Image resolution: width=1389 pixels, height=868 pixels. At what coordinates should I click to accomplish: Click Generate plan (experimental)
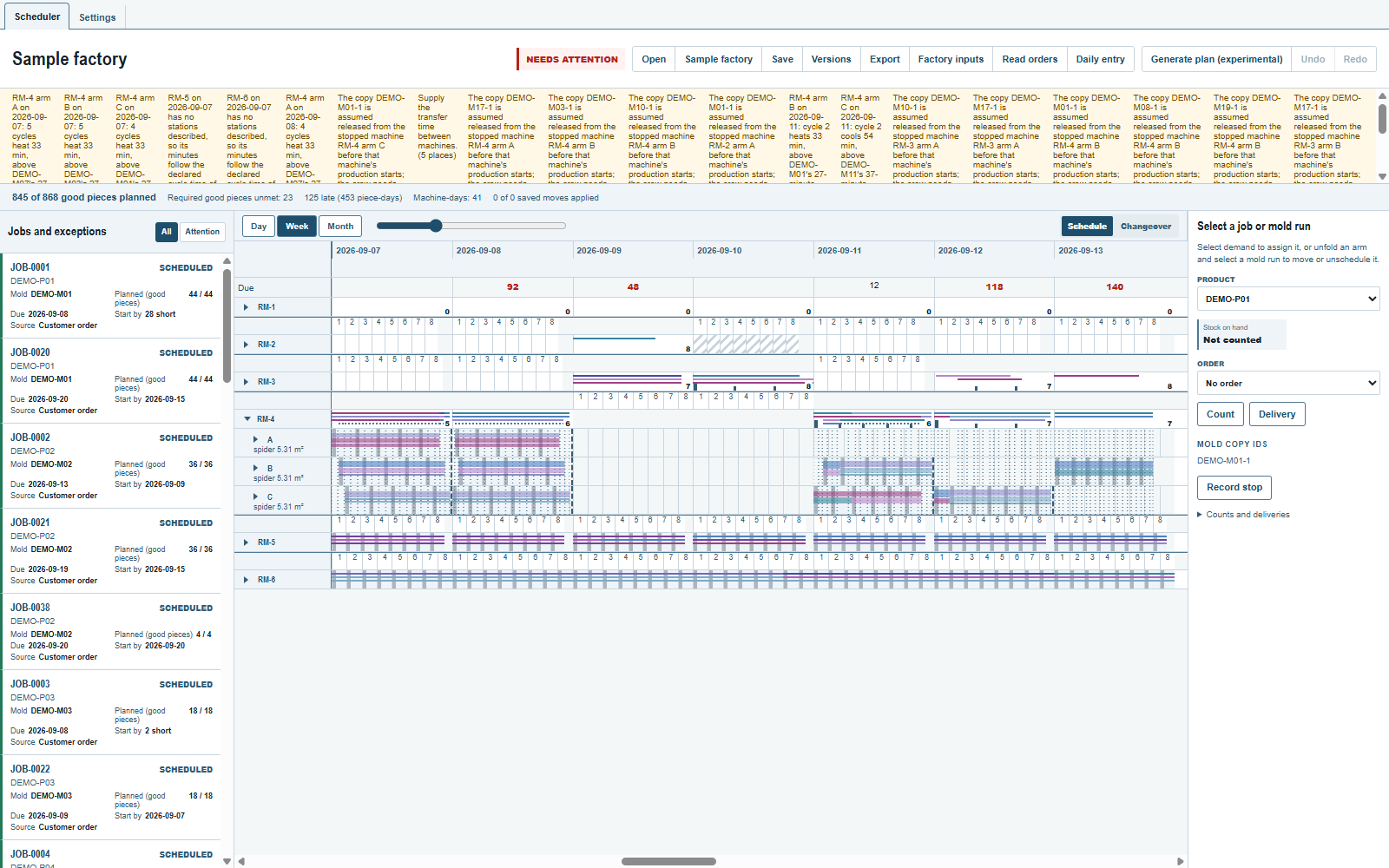1216,59
